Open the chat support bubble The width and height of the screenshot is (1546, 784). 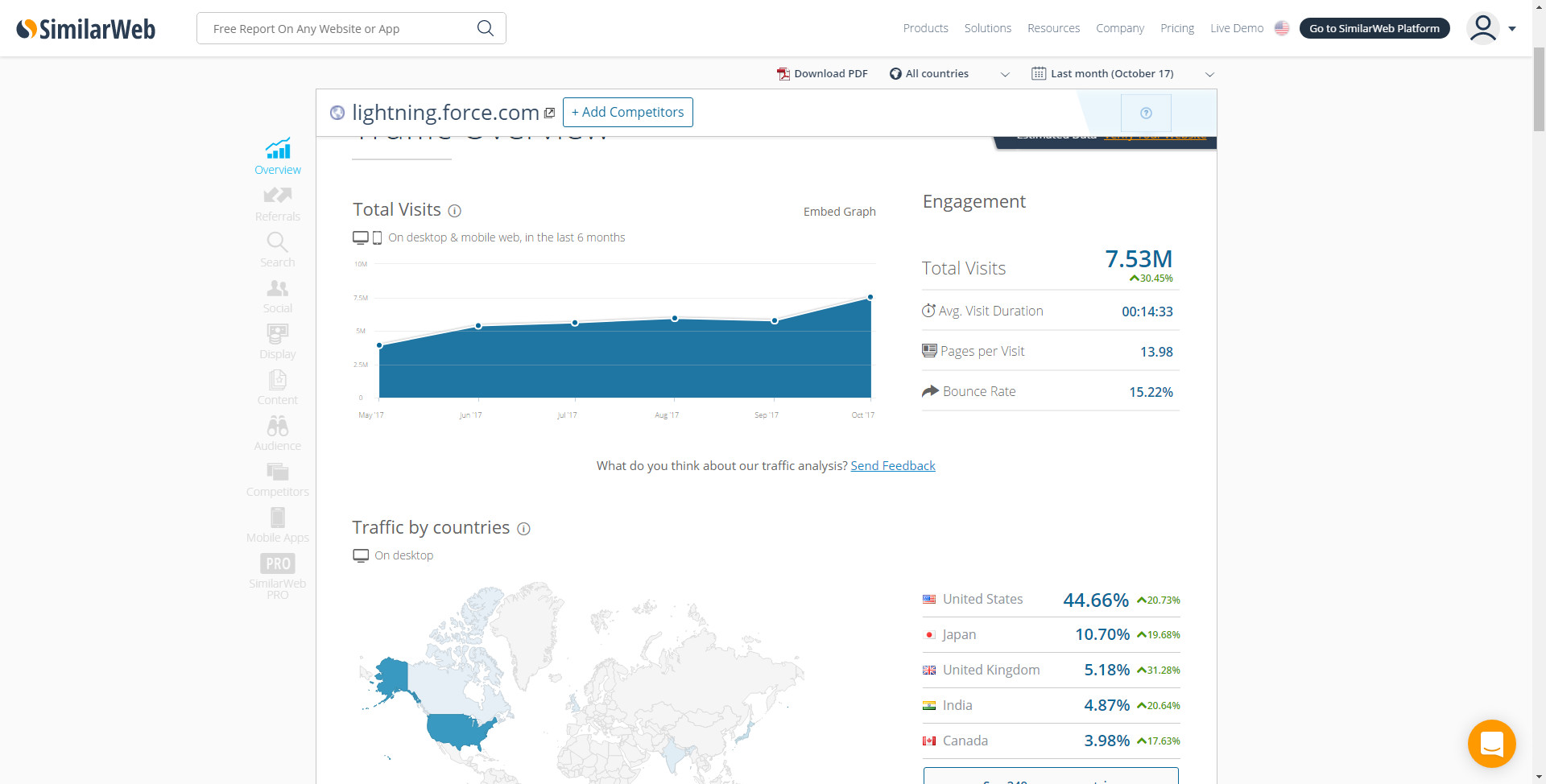click(x=1491, y=744)
